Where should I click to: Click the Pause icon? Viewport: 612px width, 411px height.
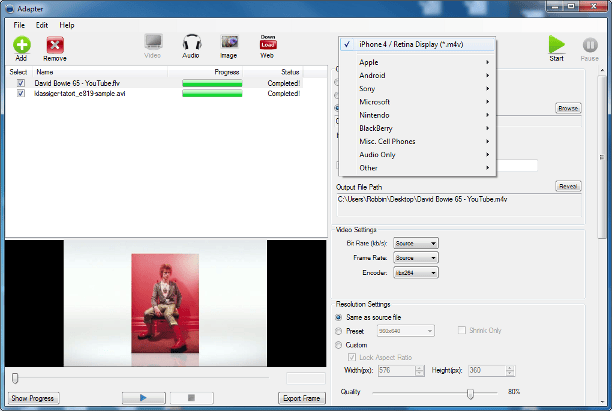click(590, 45)
